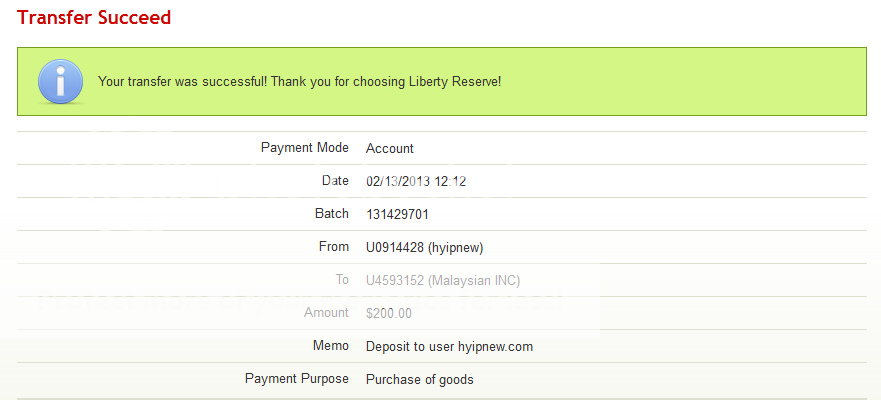Click the To label
This screenshot has height=400, width=881.
click(342, 280)
